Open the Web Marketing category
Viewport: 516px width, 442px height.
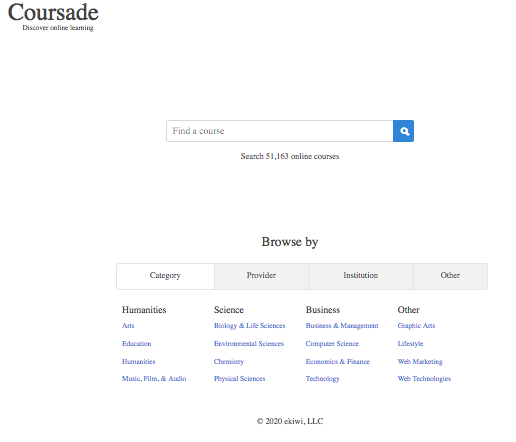tap(420, 362)
